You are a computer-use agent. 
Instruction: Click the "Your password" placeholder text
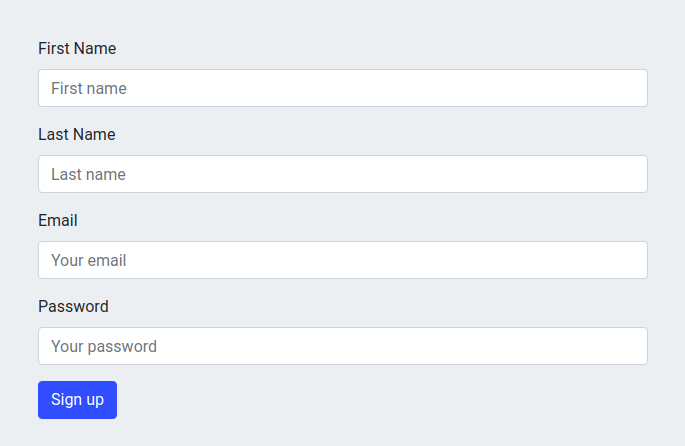click(104, 346)
